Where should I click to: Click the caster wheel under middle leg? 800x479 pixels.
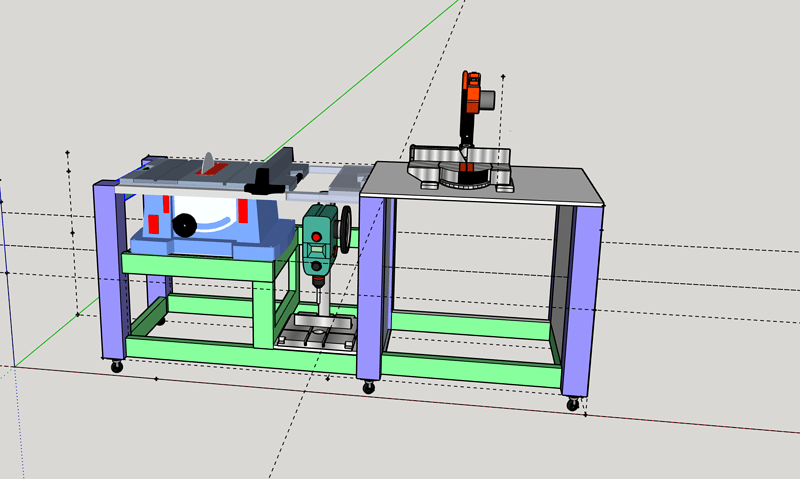click(x=369, y=388)
